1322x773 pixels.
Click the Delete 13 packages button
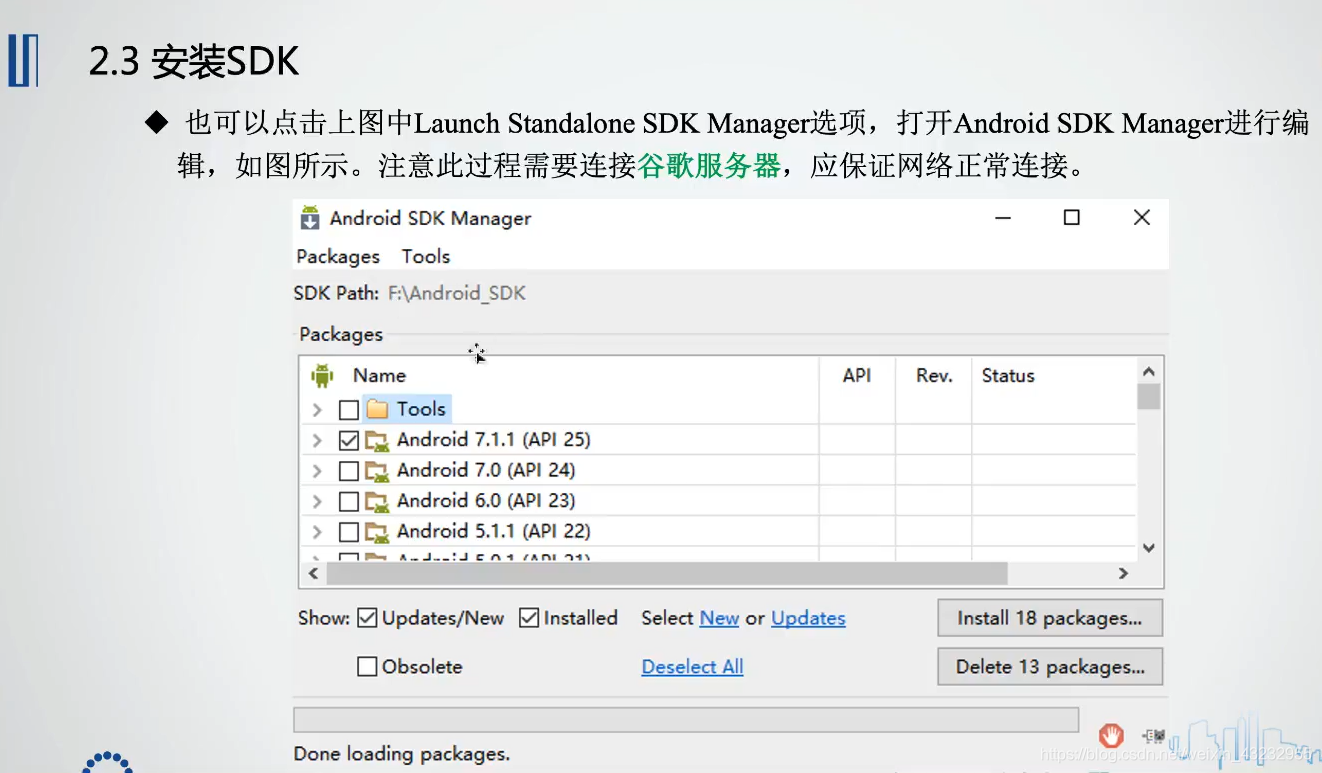[x=1050, y=667]
